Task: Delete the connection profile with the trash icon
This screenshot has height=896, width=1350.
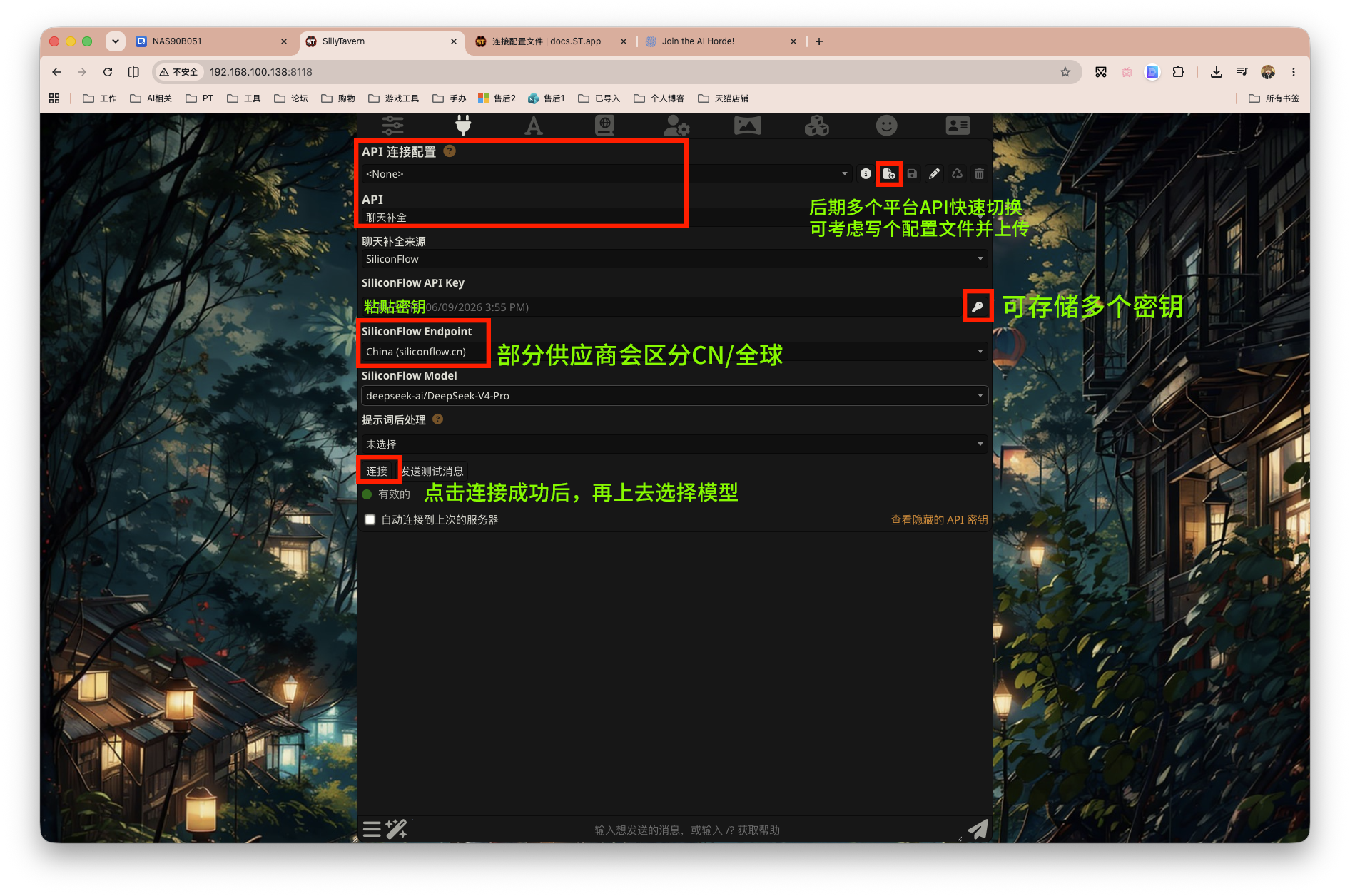Action: (x=979, y=173)
